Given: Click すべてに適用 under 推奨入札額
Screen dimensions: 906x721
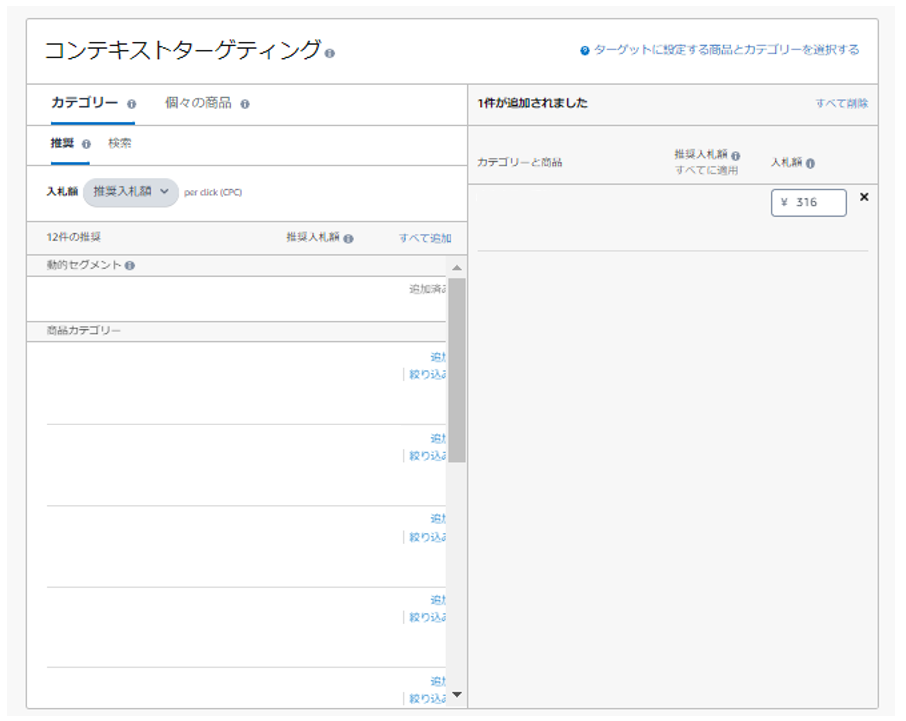Looking at the screenshot, I should (707, 170).
